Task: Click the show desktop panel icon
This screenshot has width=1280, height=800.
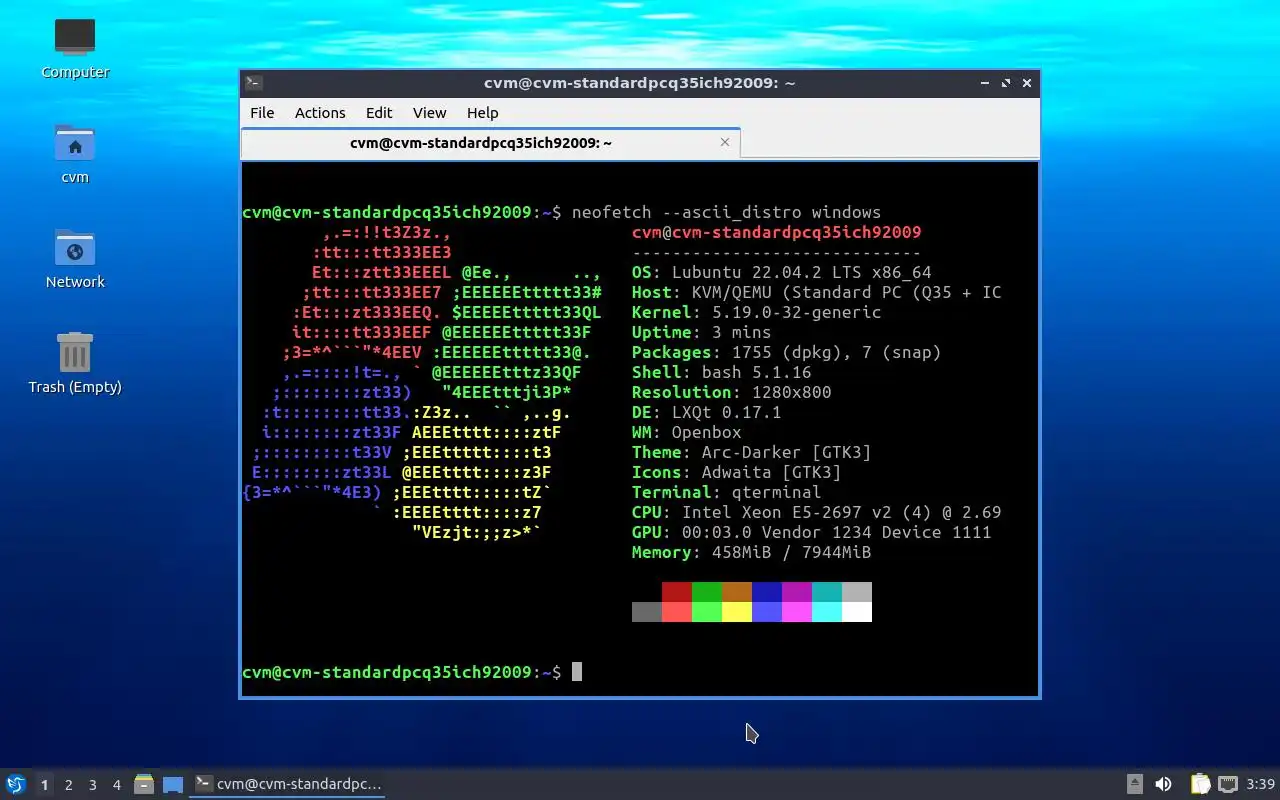Action: coord(173,784)
